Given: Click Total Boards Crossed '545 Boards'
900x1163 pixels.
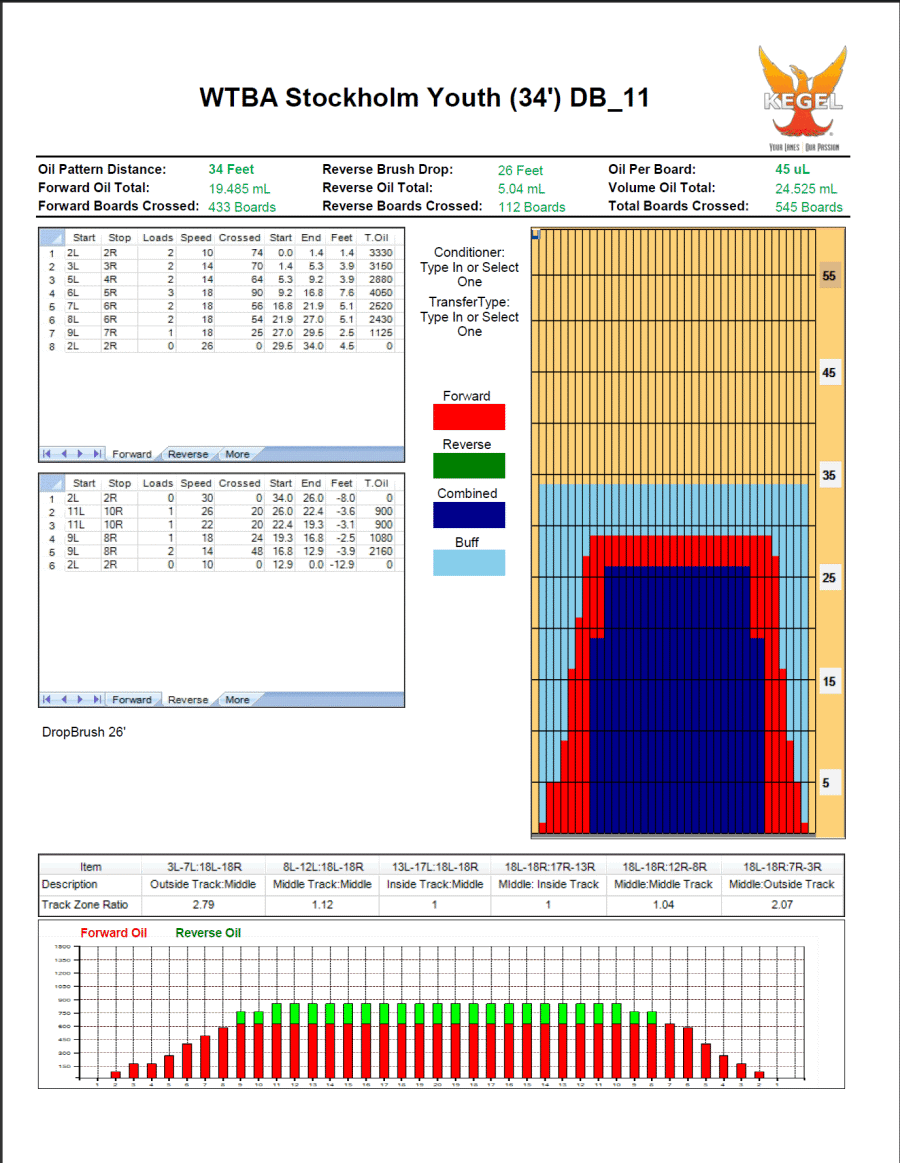Looking at the screenshot, I should (809, 208).
